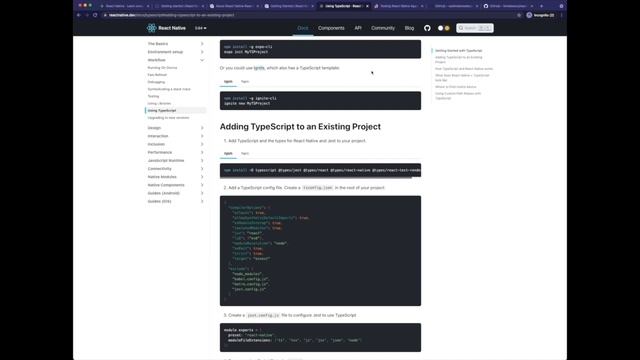Screen dimensions: 640x360
Task: Open Running On Device sidebar page
Action: coord(162,68)
